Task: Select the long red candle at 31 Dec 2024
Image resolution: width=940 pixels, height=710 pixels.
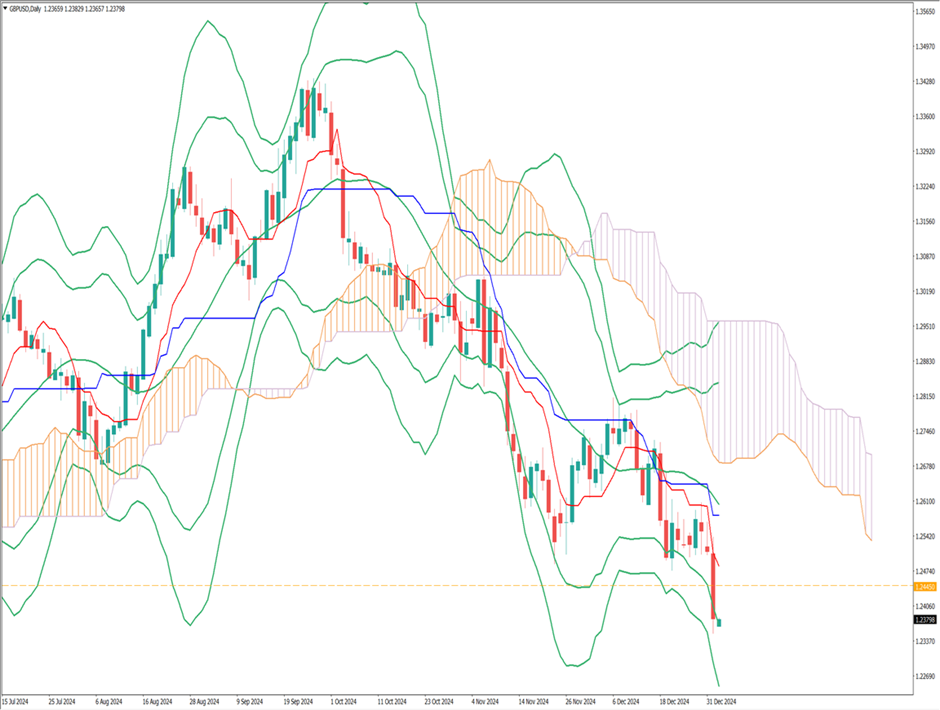Action: tap(714, 585)
